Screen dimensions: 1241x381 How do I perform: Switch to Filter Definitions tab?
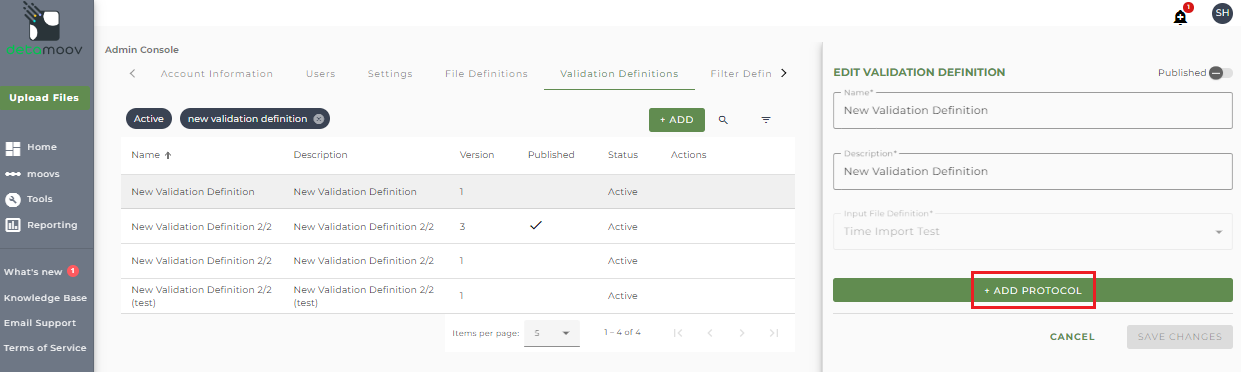(x=741, y=74)
